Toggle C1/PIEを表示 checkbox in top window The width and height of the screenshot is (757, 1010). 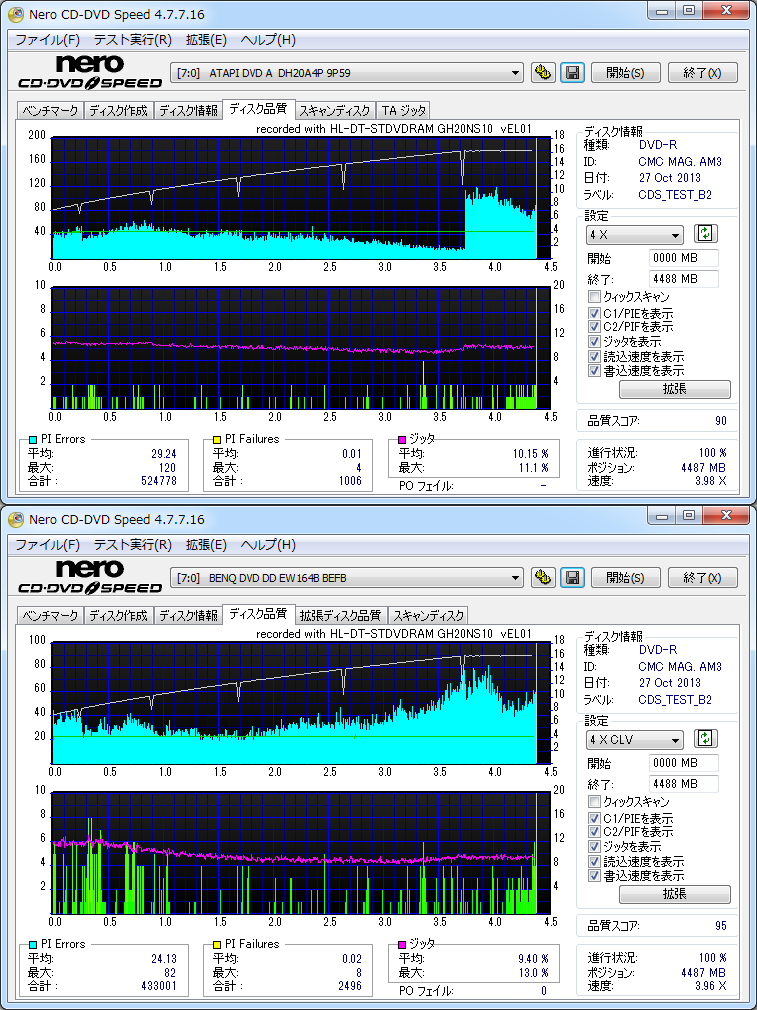tap(594, 314)
